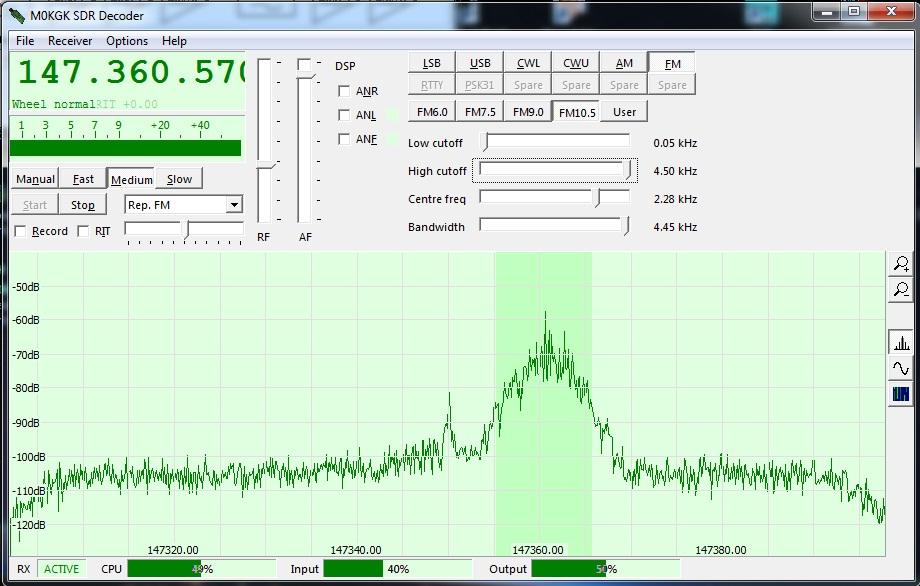Set AGC to Fast
This screenshot has width=920, height=586.
point(83,179)
